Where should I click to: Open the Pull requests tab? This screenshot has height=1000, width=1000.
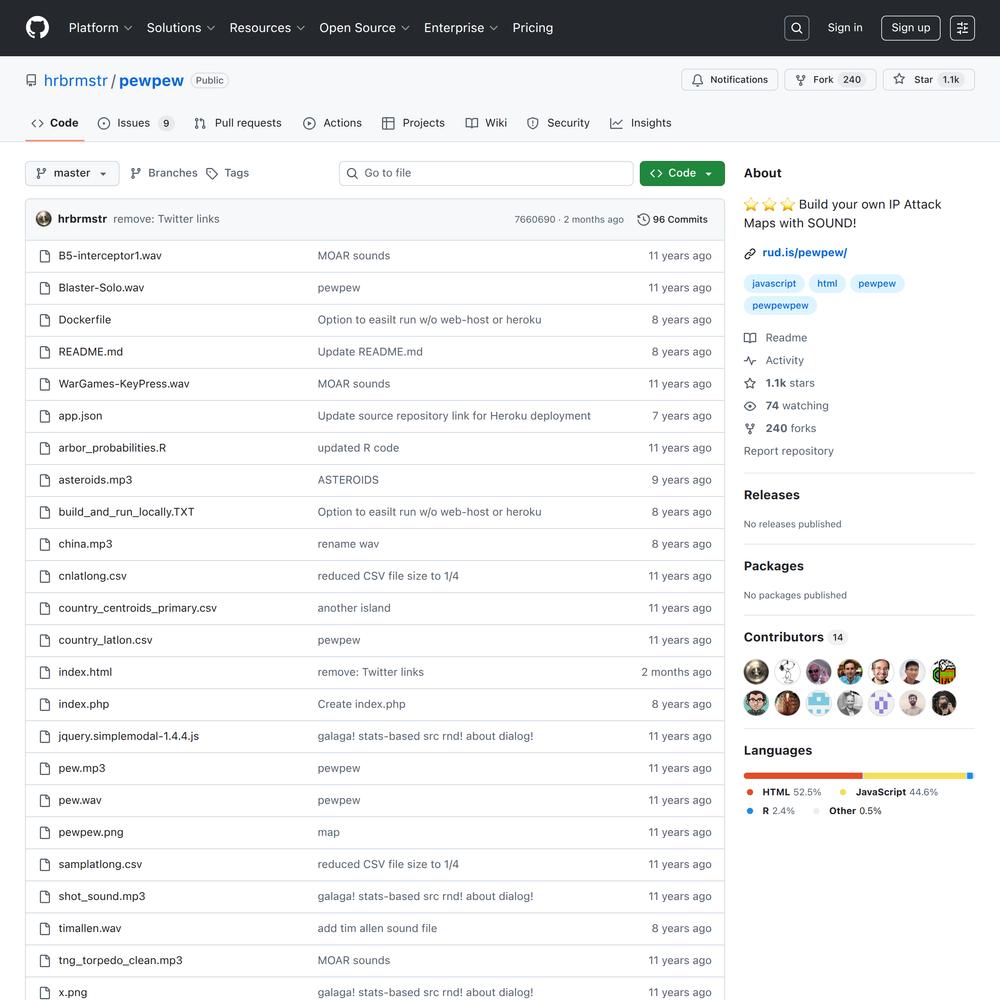pos(238,123)
